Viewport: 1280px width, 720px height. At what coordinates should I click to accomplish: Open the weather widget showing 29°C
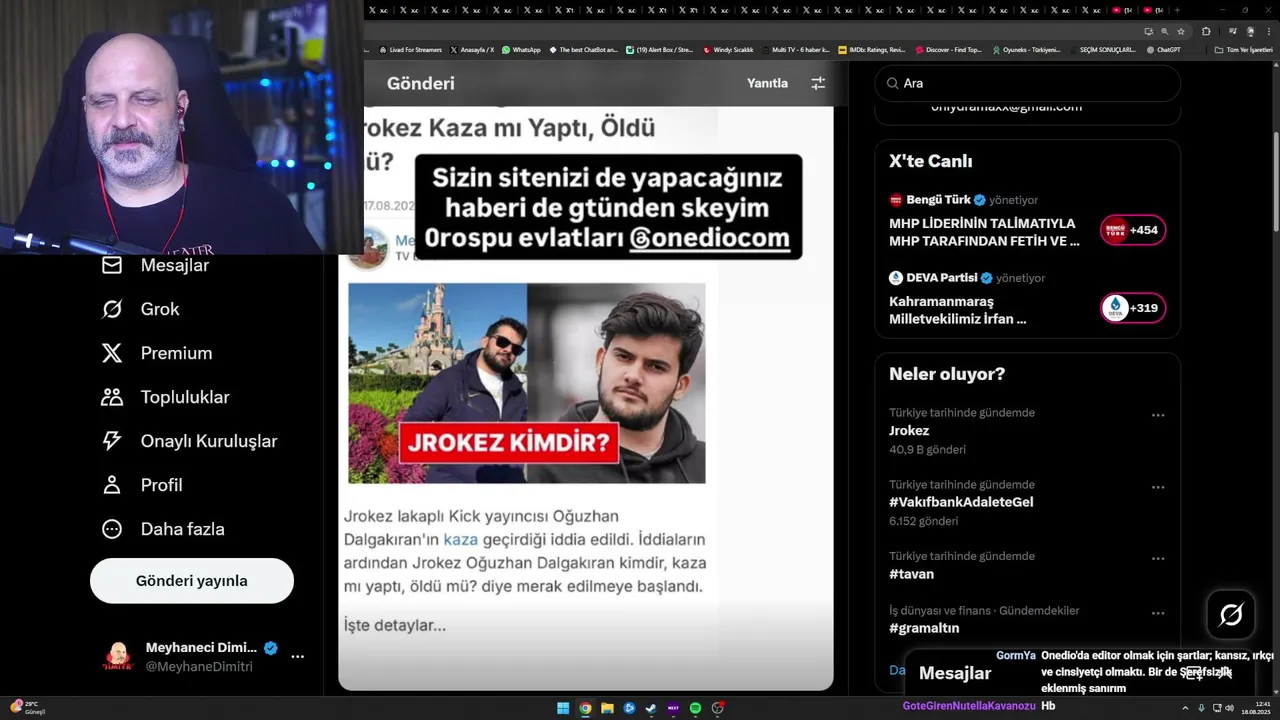[x=27, y=707]
